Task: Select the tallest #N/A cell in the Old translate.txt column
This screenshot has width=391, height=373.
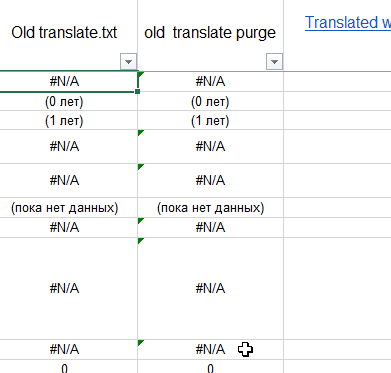Action: click(x=64, y=288)
